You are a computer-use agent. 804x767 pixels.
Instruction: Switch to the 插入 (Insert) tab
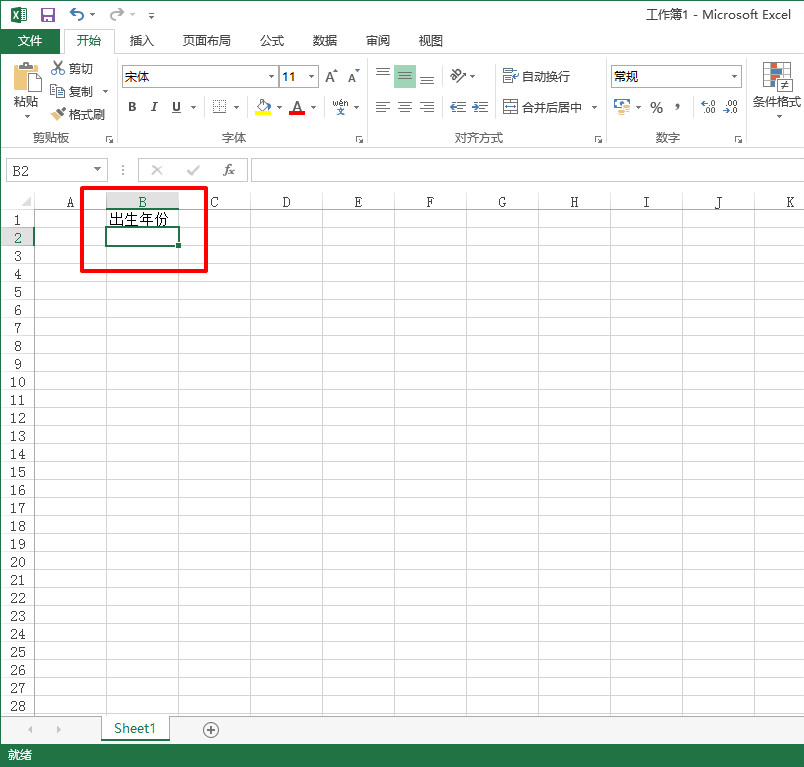[142, 41]
